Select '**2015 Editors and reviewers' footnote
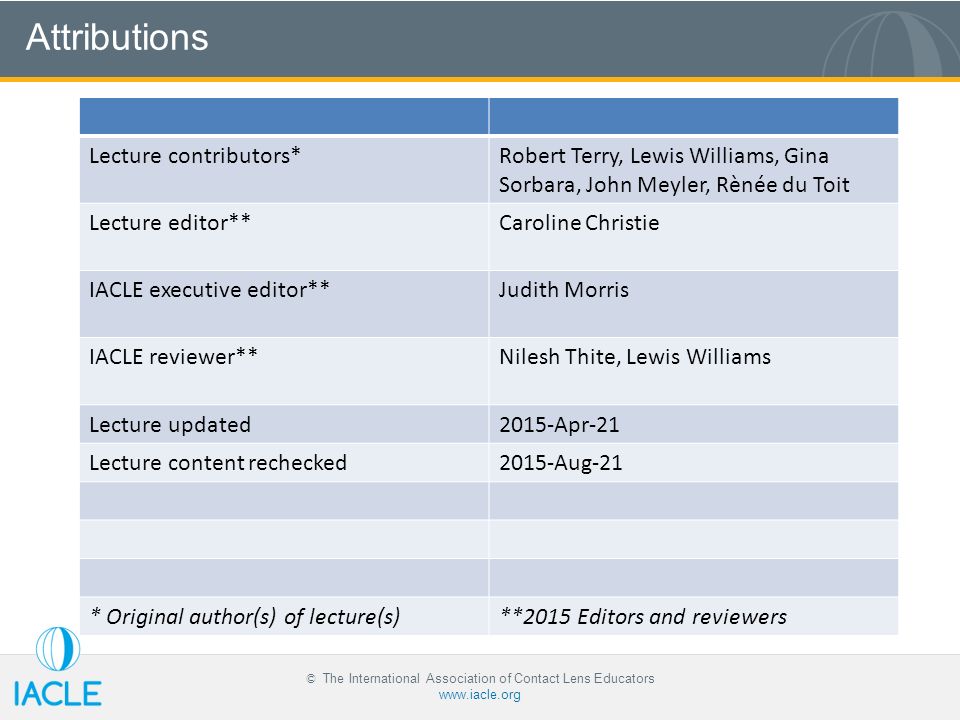 tap(694, 616)
